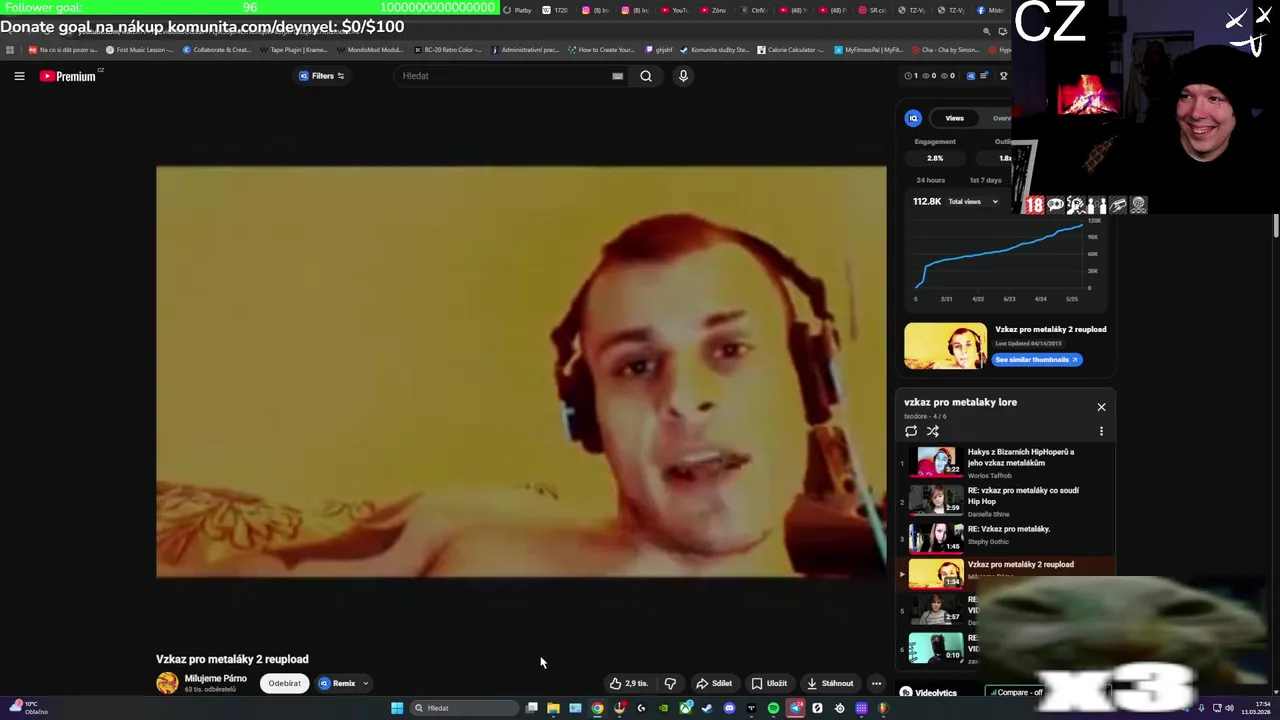The image size is (1280, 720).
Task: Open First Music Lesson bookmark
Action: point(140,49)
